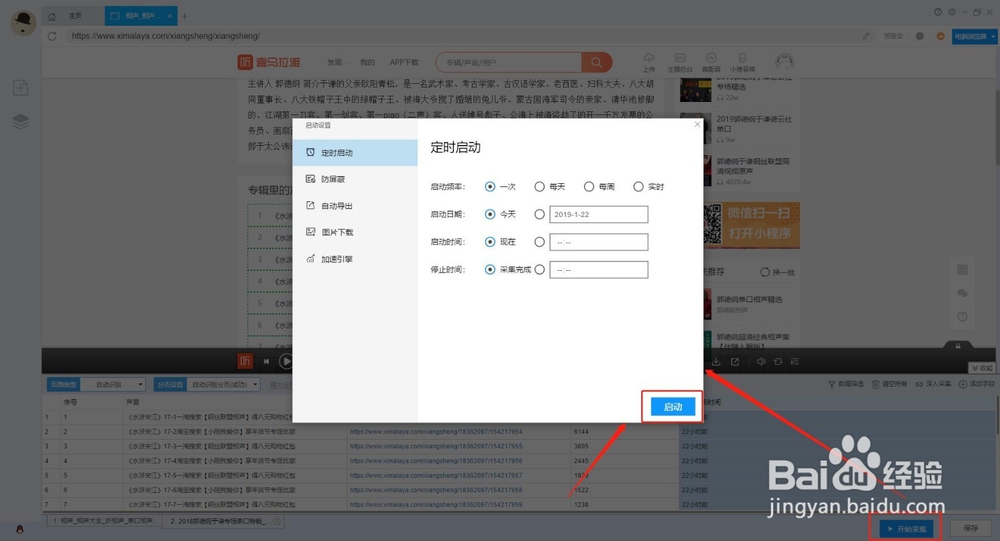This screenshot has height=541, width=1000.
Task: Open the 电脑浏览器 mode dropdown
Action: click(974, 36)
